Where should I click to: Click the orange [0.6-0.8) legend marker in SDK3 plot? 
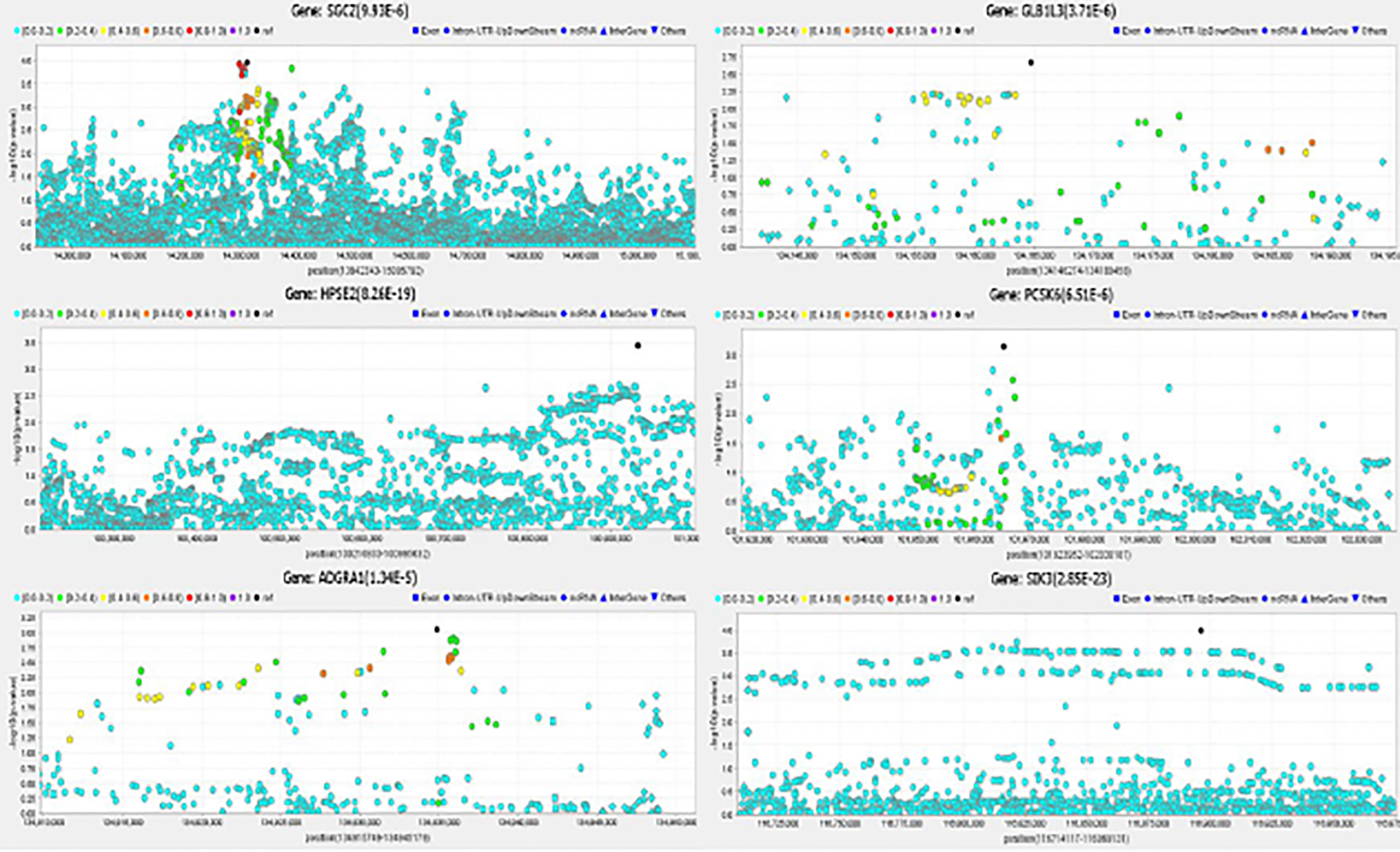coord(847,598)
